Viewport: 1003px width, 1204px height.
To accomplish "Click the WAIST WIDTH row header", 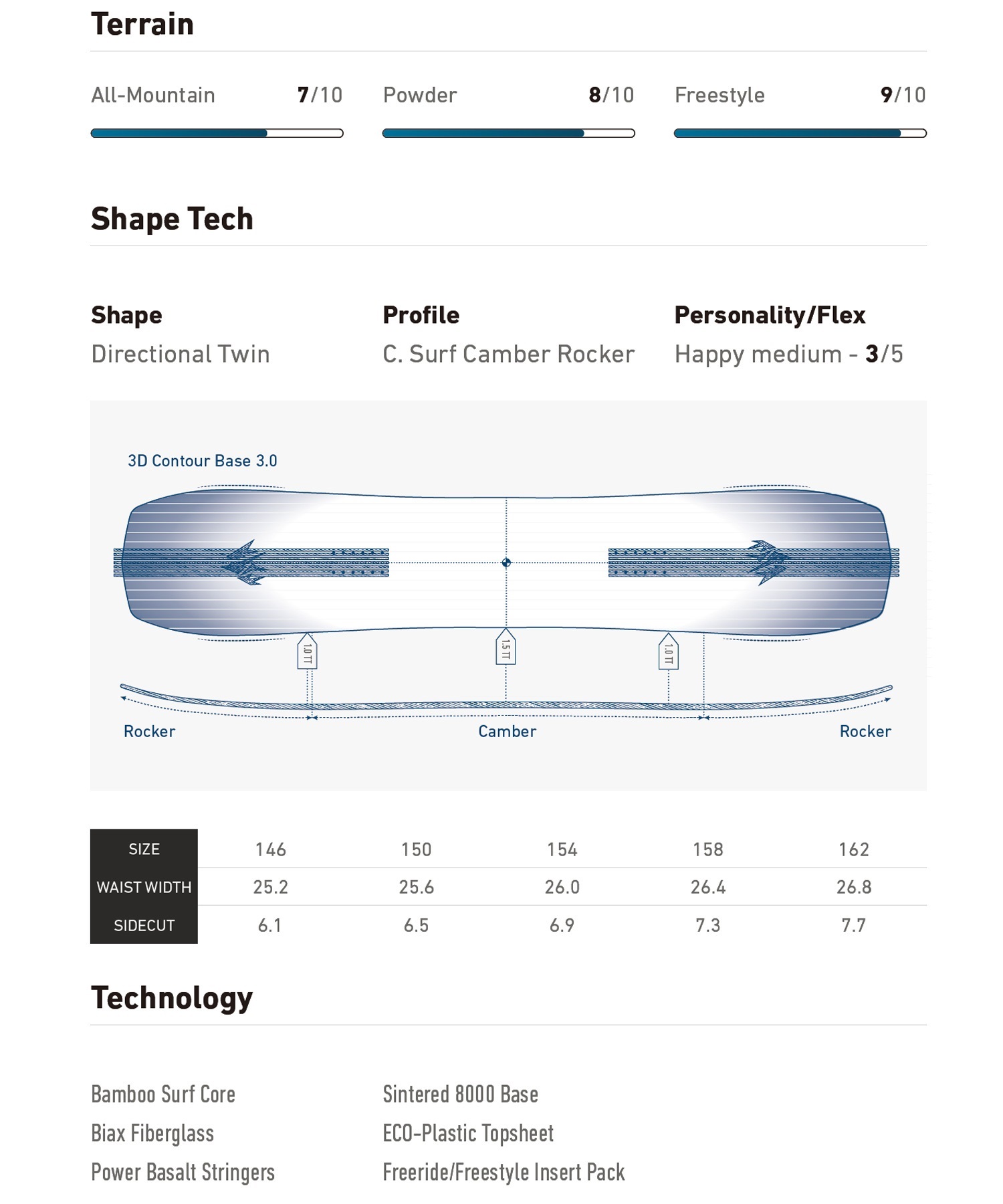I will click(144, 887).
